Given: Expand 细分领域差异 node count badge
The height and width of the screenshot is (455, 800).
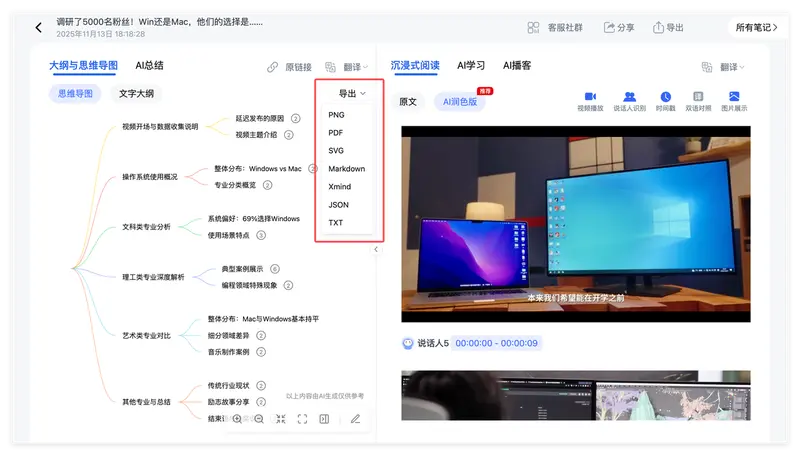Looking at the screenshot, I should [261, 335].
